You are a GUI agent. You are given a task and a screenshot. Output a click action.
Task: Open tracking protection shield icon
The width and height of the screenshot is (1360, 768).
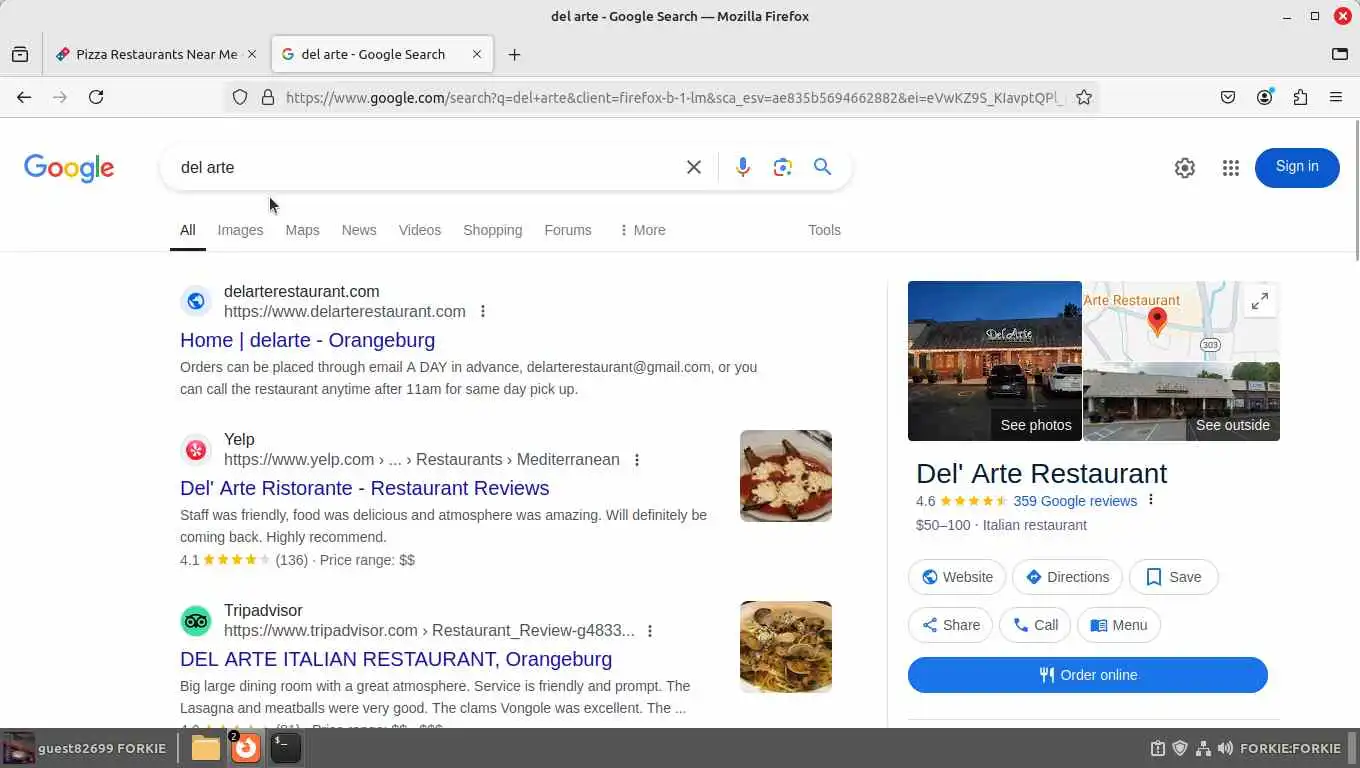[x=240, y=97]
